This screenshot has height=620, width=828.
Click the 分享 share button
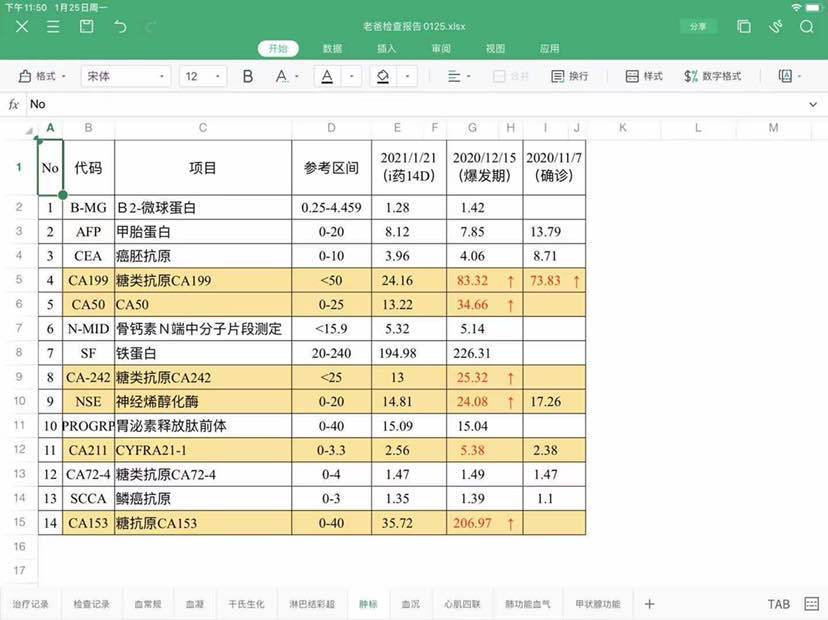(x=696, y=27)
